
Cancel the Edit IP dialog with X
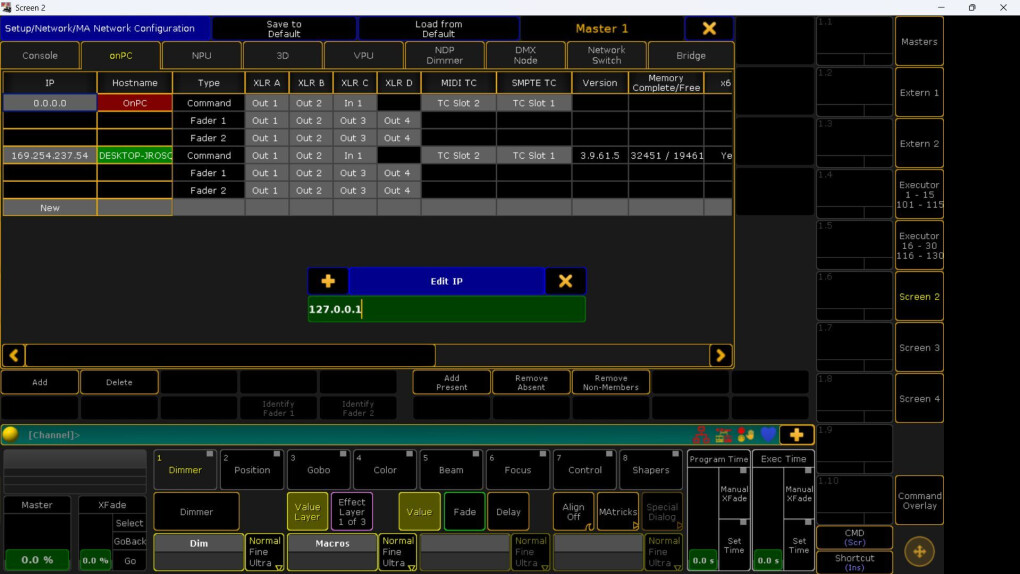[565, 281]
